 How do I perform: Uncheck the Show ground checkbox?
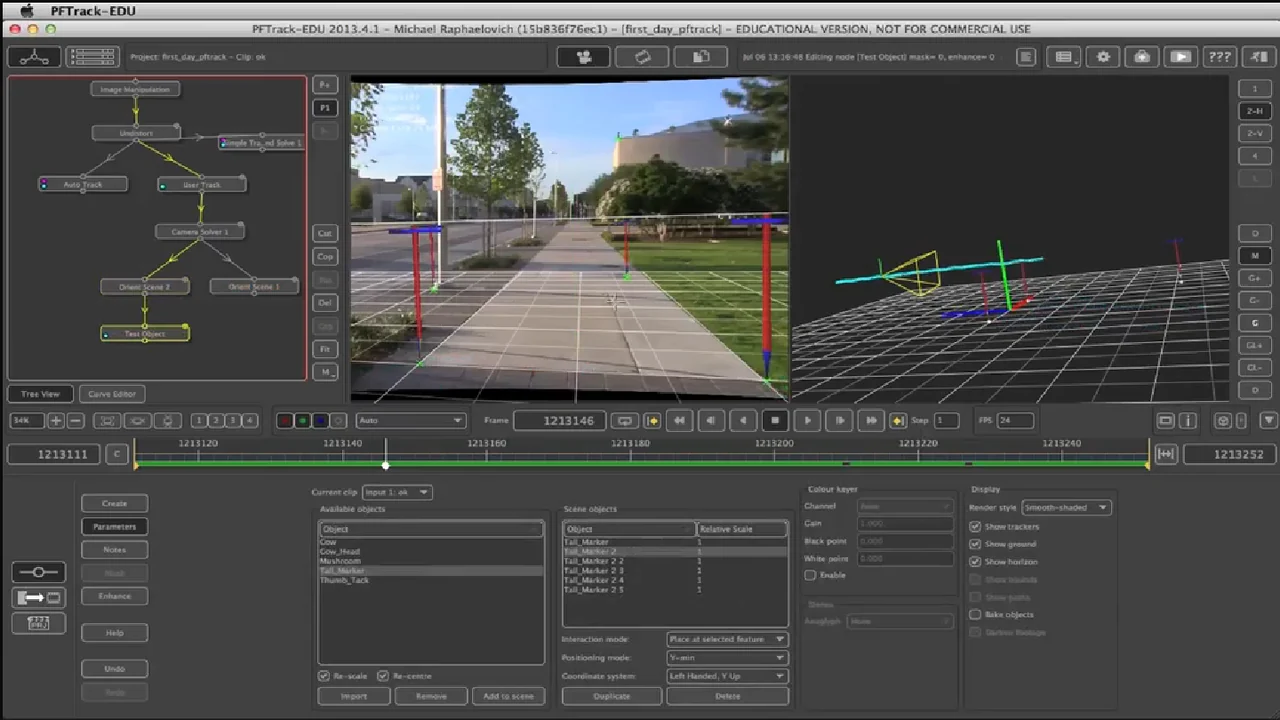(x=975, y=544)
